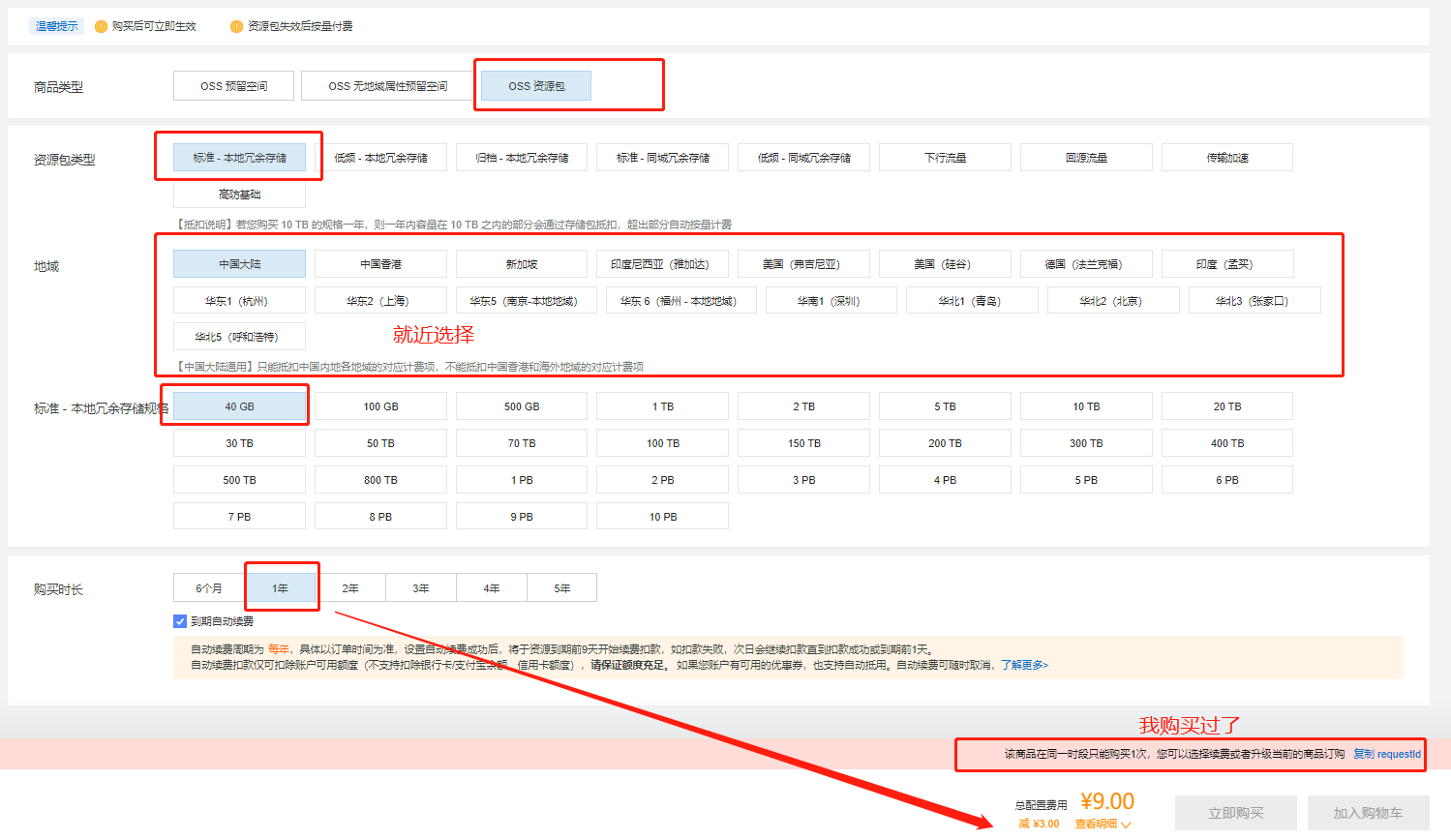The image size is (1451, 840).
Task: Select 500 GB storage size
Action: (x=522, y=406)
